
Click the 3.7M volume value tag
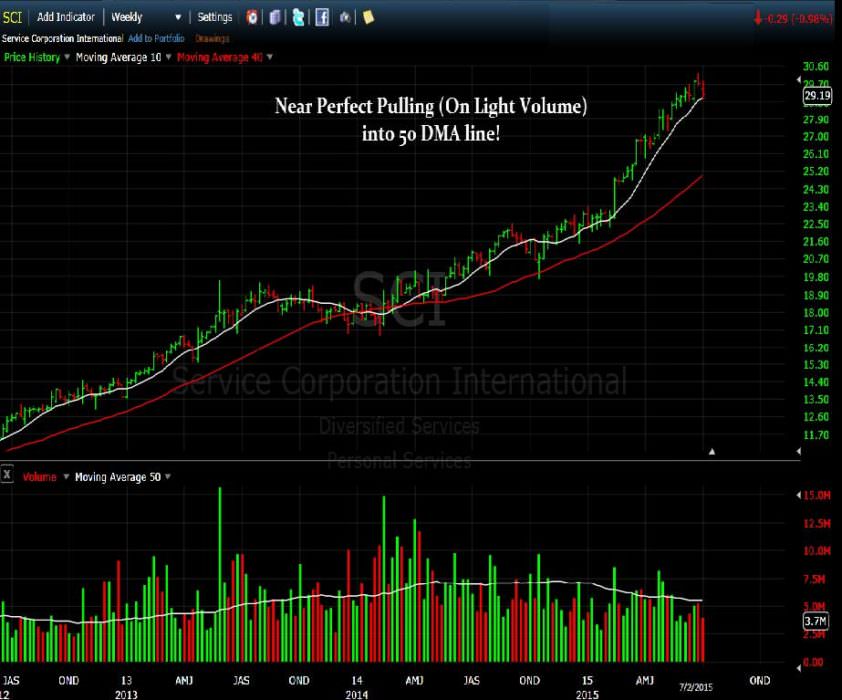(x=815, y=621)
